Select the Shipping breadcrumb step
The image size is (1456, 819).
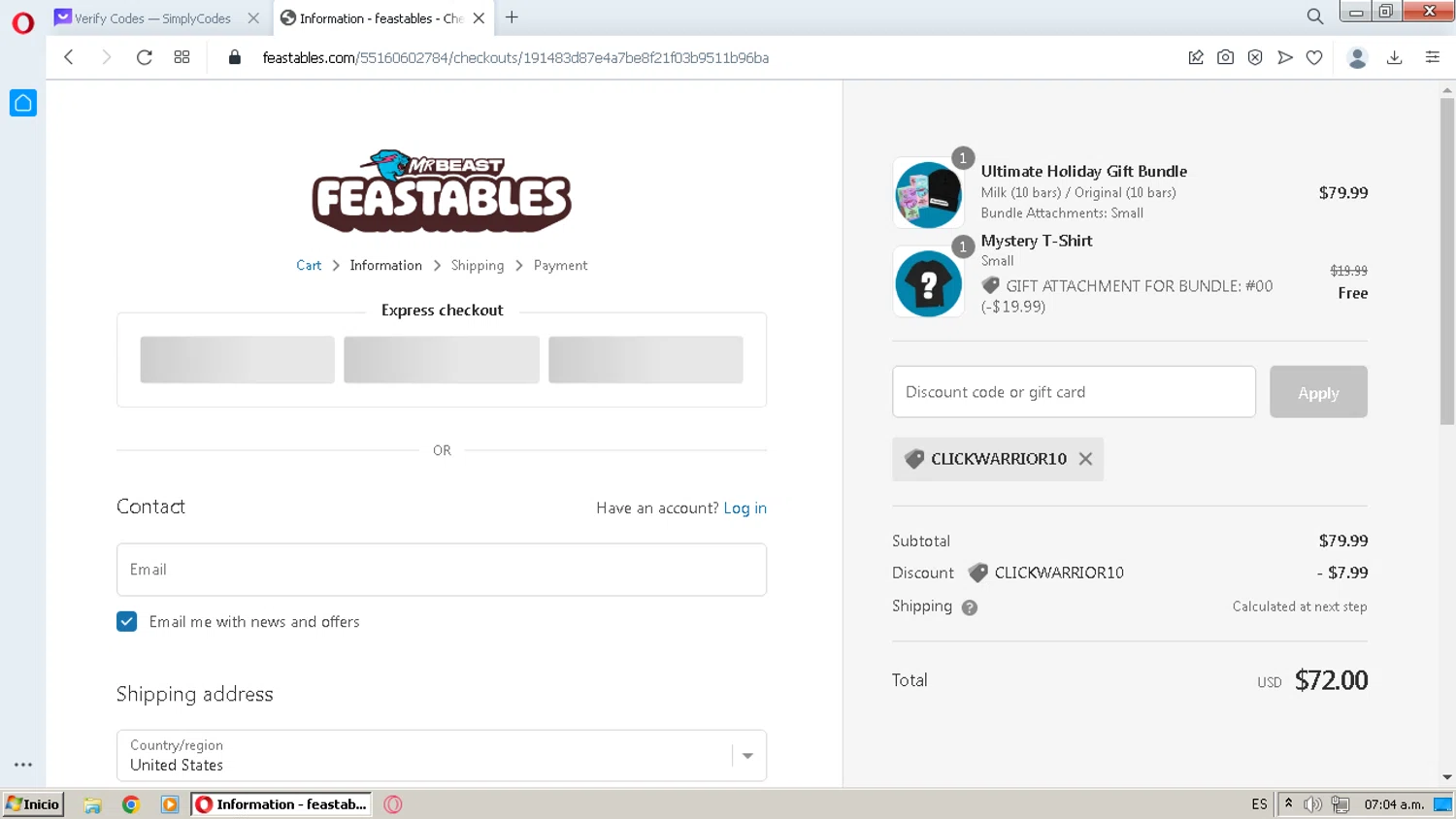coord(478,265)
